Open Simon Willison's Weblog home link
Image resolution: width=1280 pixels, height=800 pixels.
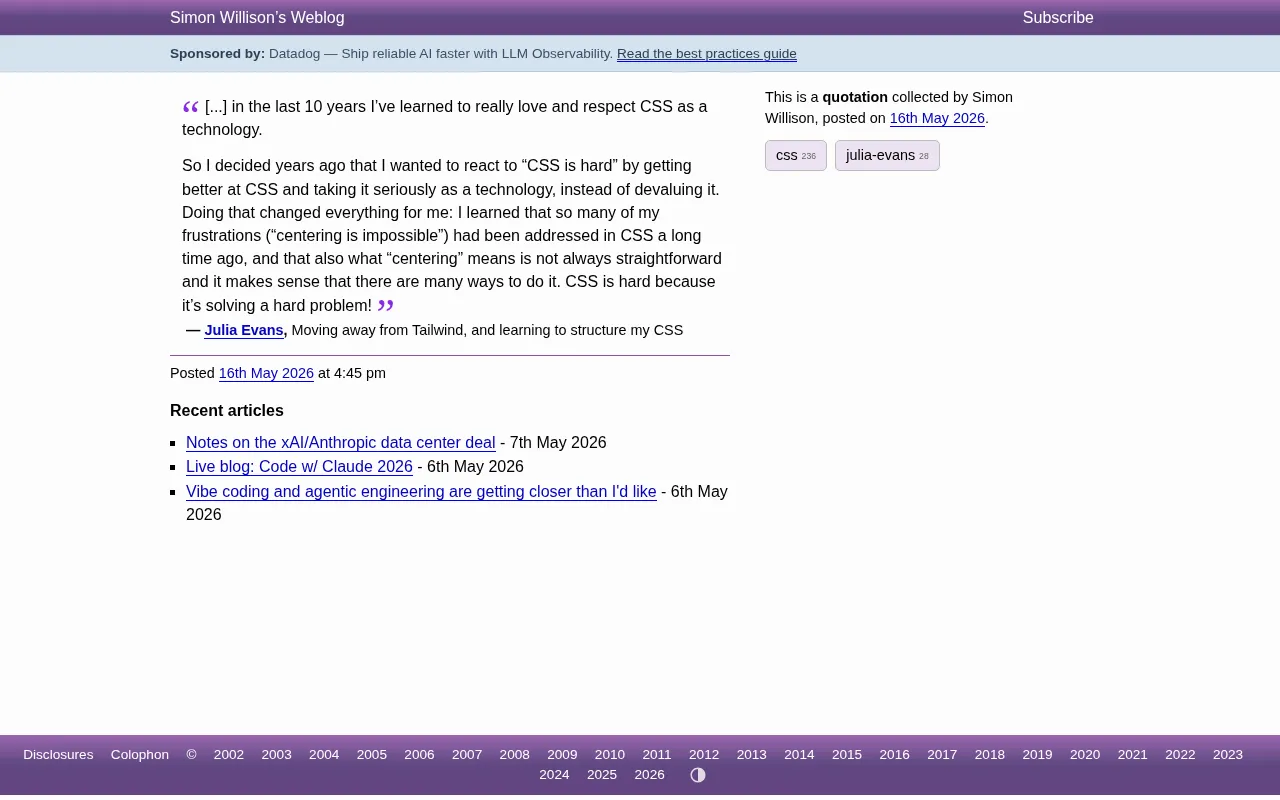coord(257,18)
